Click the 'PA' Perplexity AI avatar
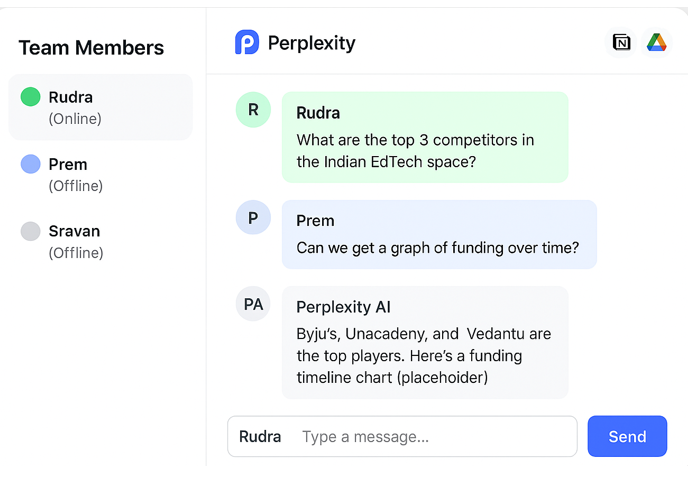 (253, 304)
